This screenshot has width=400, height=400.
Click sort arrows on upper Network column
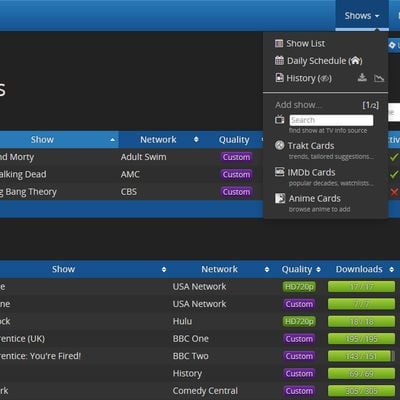tap(196, 139)
